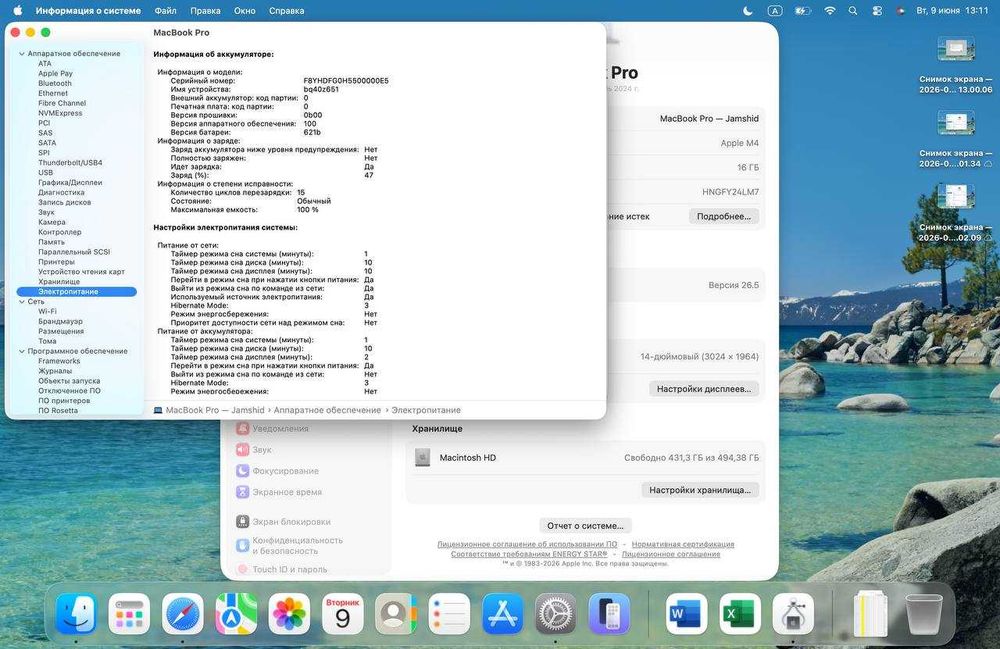The image size is (1000, 649).
Task: Open the Окно menu
Action: pyautogui.click(x=245, y=11)
